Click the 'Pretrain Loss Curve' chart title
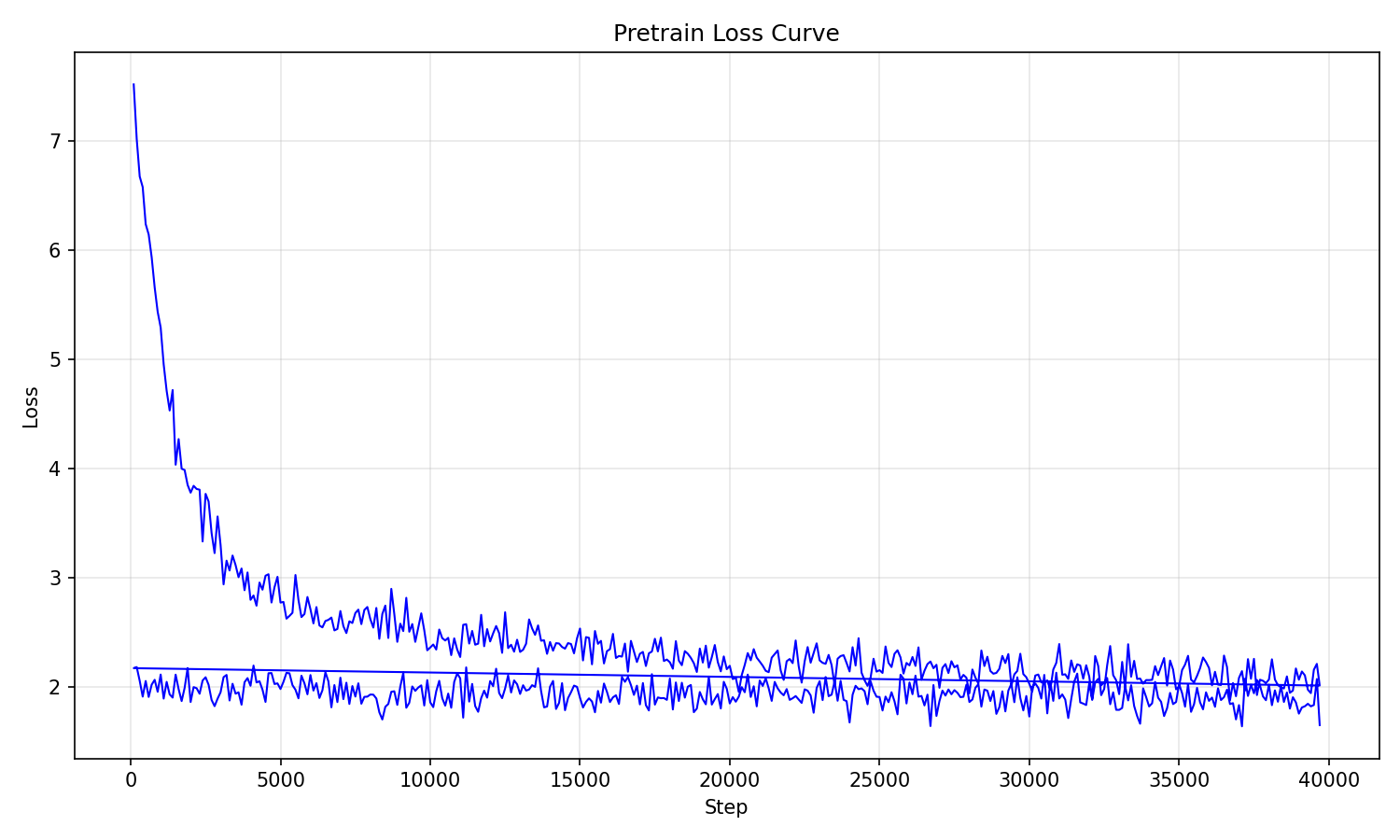This screenshot has height=840, width=1400. pos(726,34)
